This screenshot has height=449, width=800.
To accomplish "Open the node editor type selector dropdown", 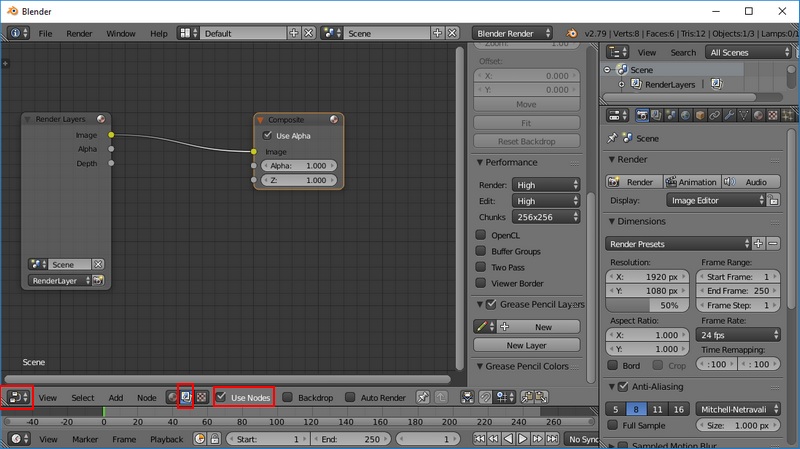I will coord(18,397).
